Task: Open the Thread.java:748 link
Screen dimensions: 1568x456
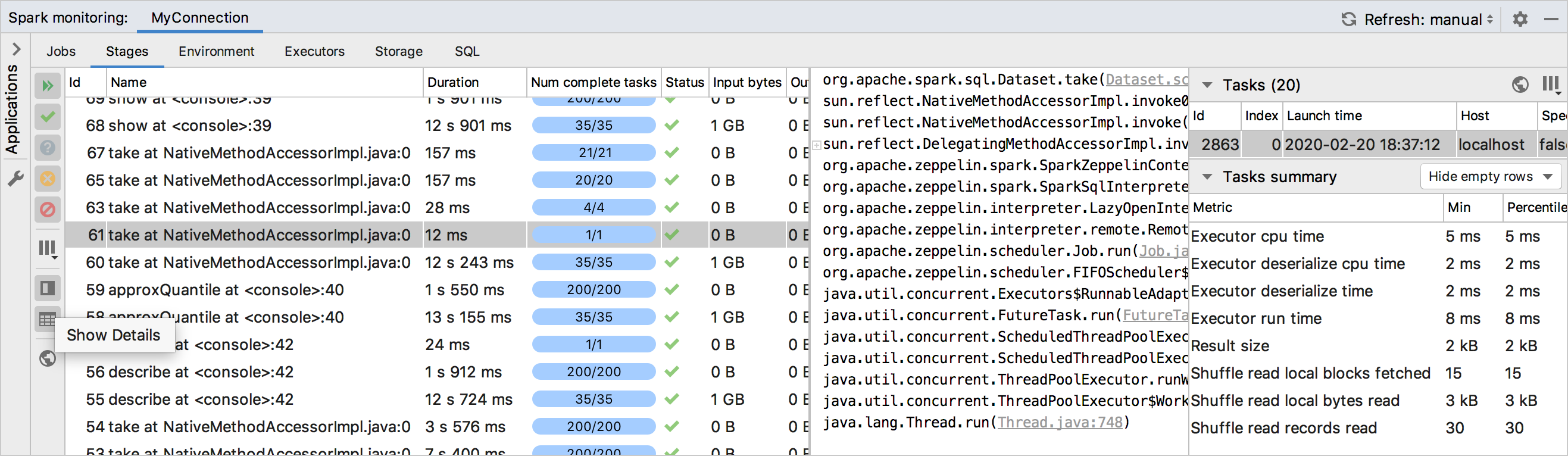Action: pos(1059,422)
